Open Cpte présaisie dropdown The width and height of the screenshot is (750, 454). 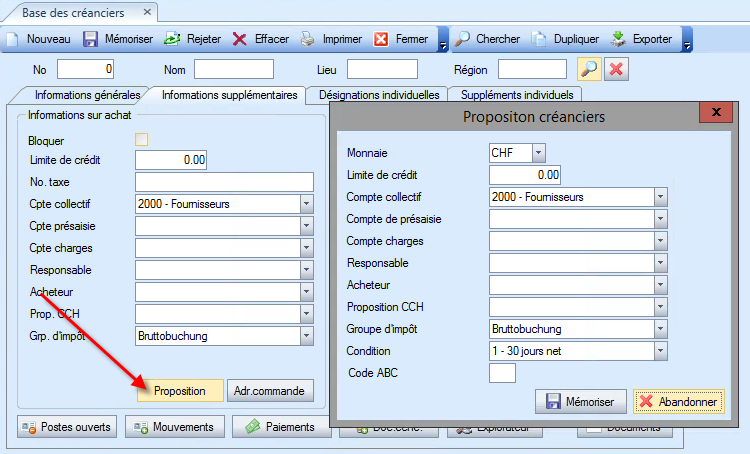(306, 226)
